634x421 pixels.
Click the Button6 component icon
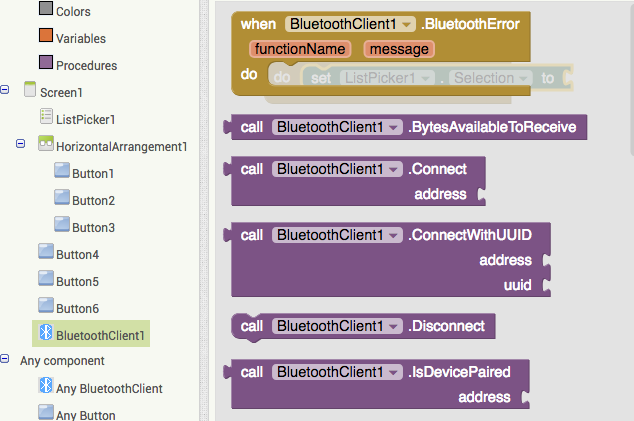pyautogui.click(x=45, y=307)
